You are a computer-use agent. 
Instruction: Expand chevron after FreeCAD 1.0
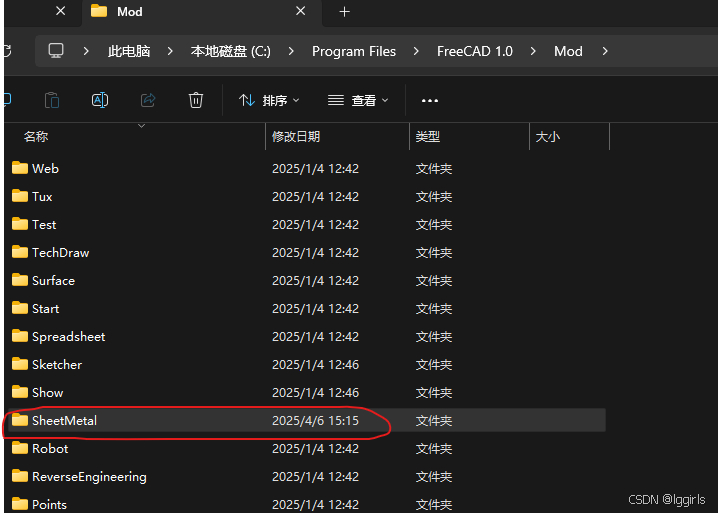(533, 51)
